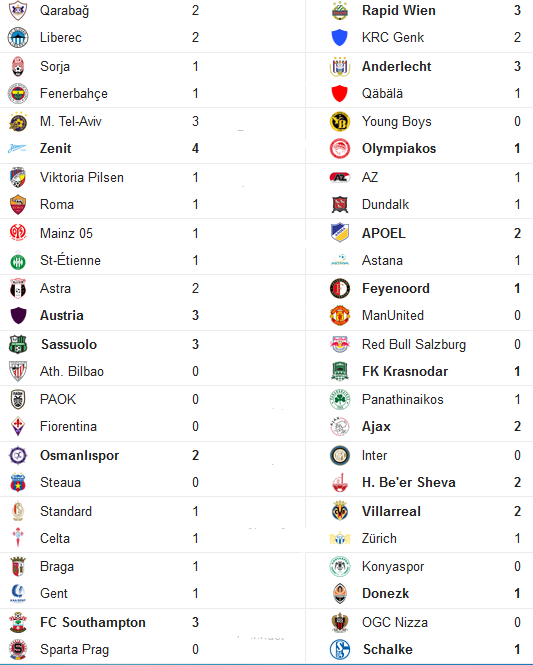Click the Inter club crest icon
This screenshot has width=533, height=665.
click(340, 455)
